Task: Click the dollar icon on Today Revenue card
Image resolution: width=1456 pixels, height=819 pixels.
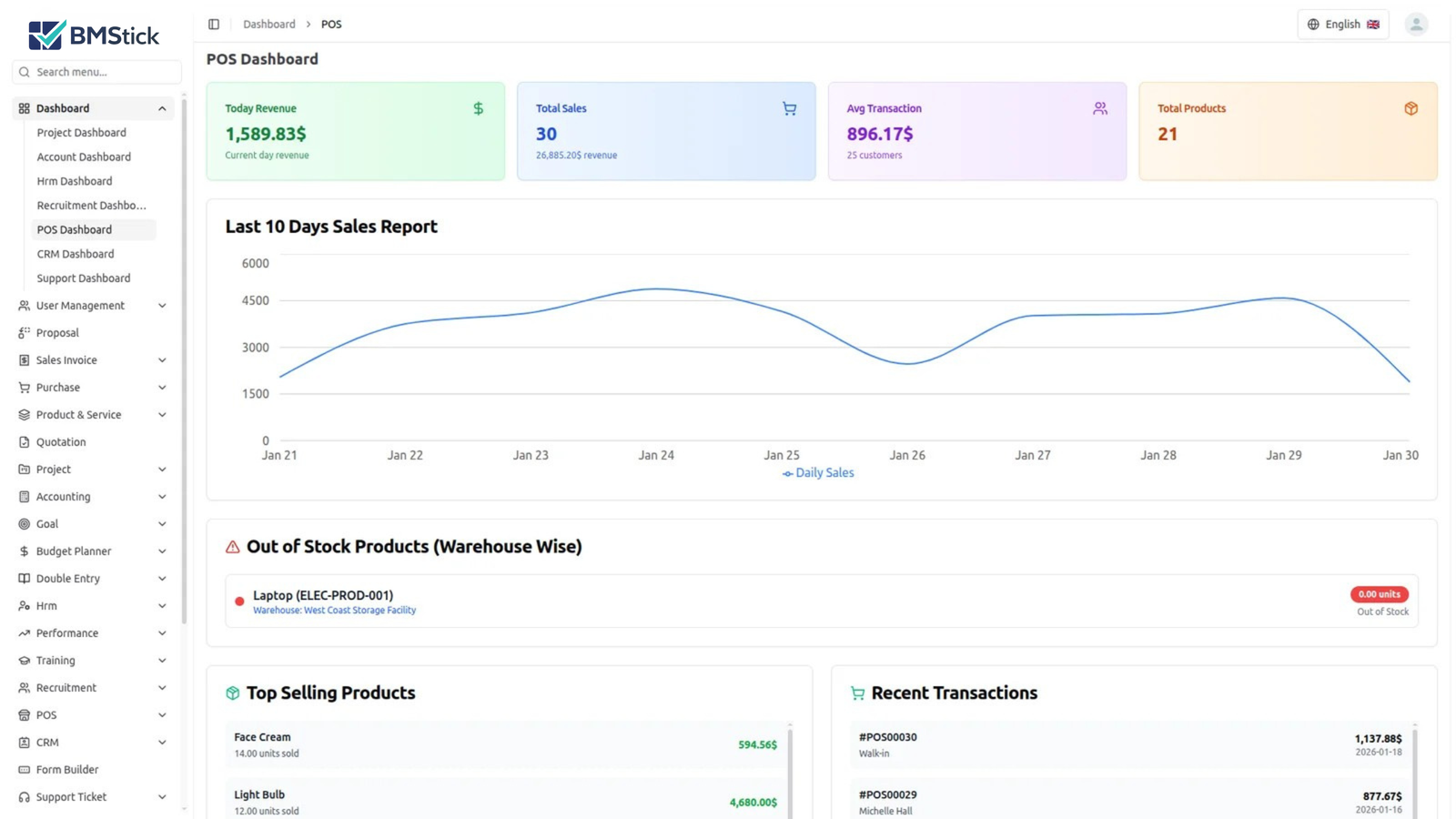Action: 478,107
